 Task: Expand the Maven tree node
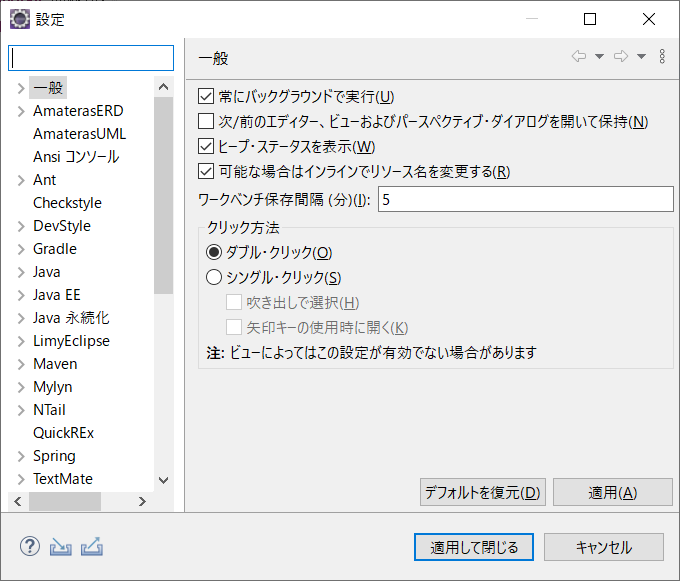pyautogui.click(x=21, y=364)
